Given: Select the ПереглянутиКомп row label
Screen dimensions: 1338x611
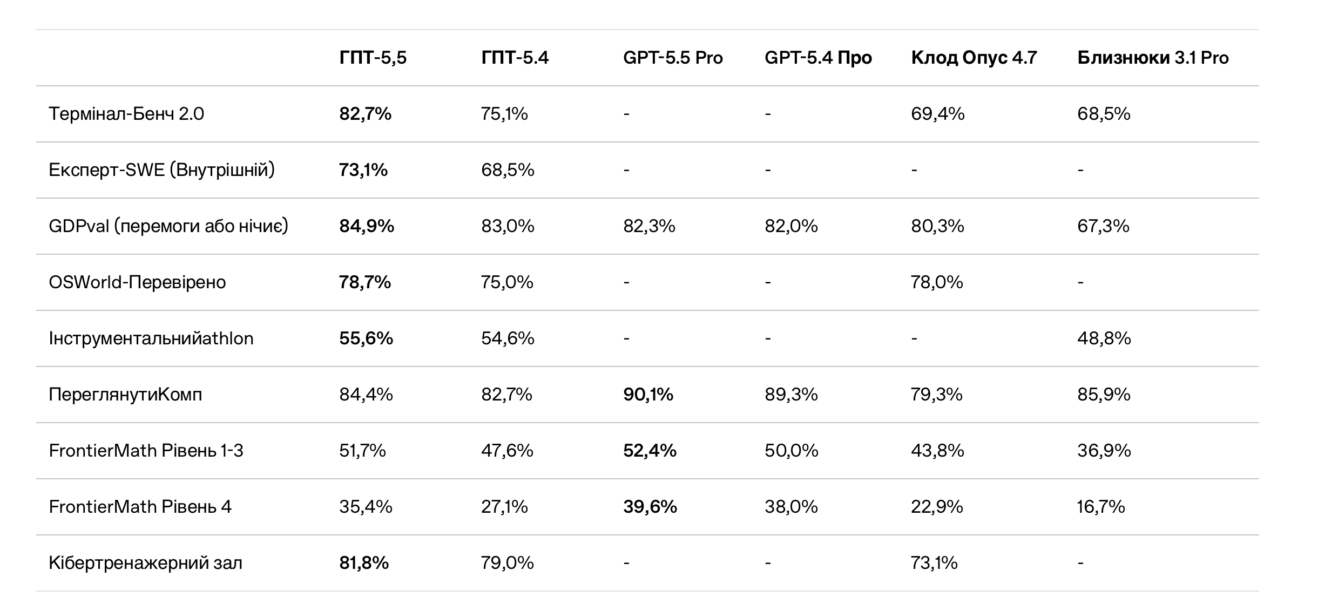Looking at the screenshot, I should (x=125, y=394).
